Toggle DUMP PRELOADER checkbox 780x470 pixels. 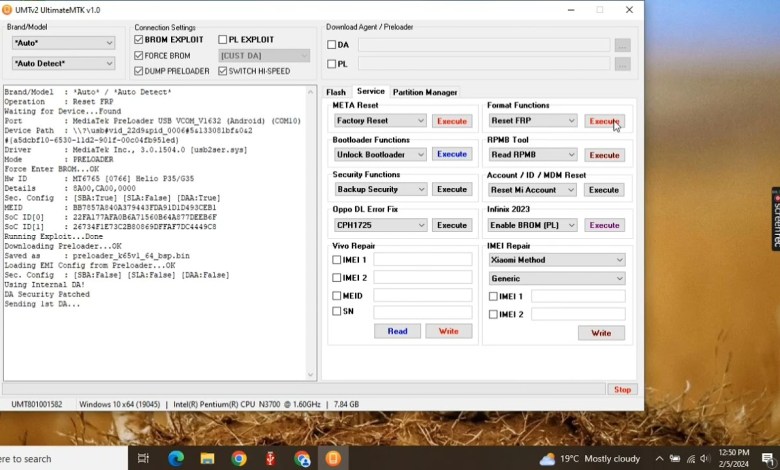click(139, 71)
